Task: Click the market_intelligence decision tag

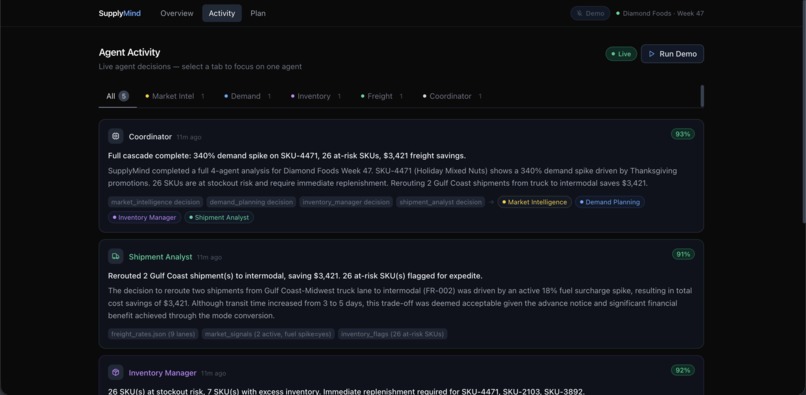Action: pos(155,202)
